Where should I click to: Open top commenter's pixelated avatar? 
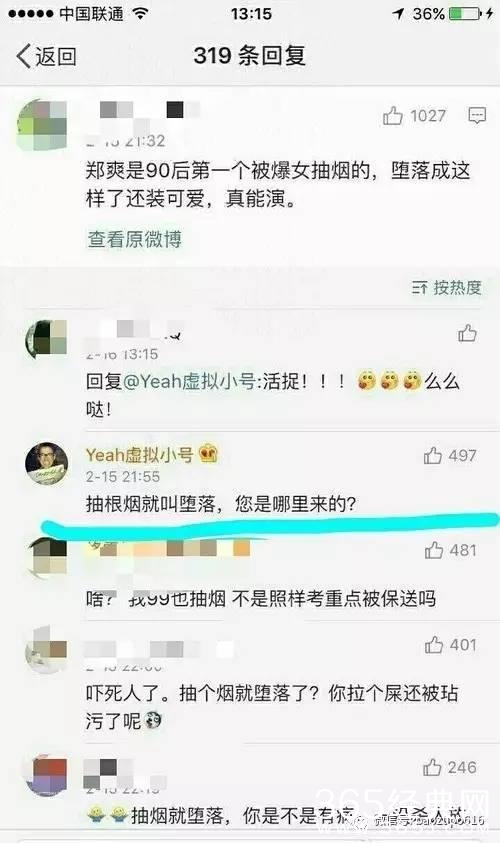[x=43, y=125]
